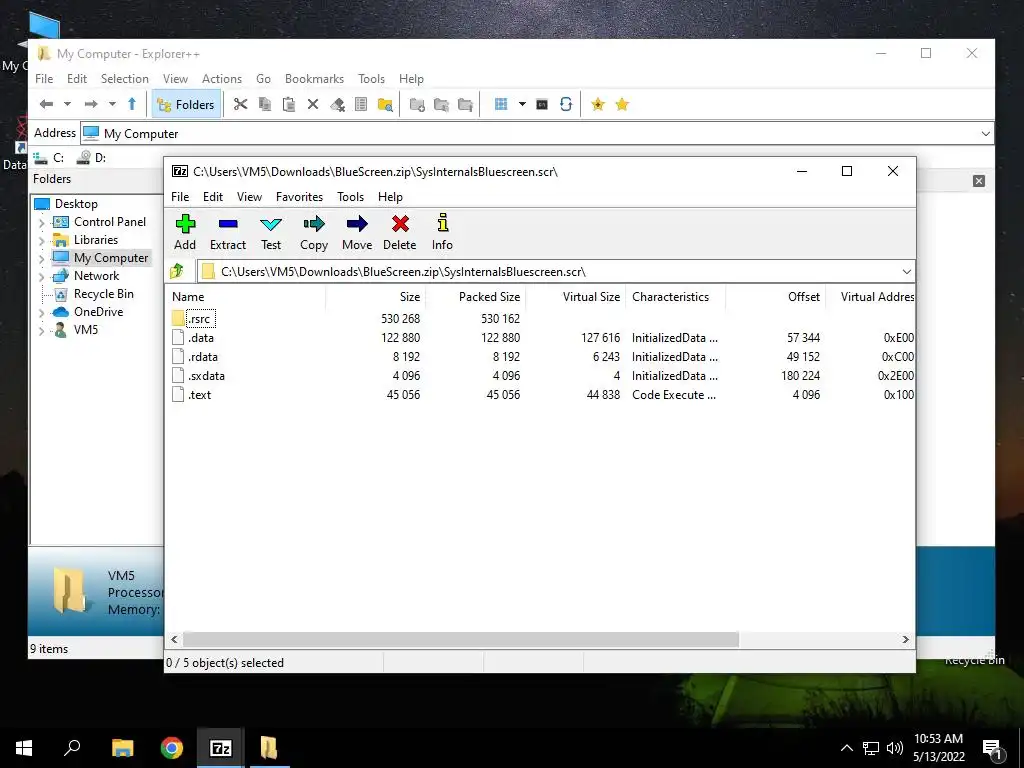
Task: Open the Explorer++ Actions menu
Action: coord(221,78)
